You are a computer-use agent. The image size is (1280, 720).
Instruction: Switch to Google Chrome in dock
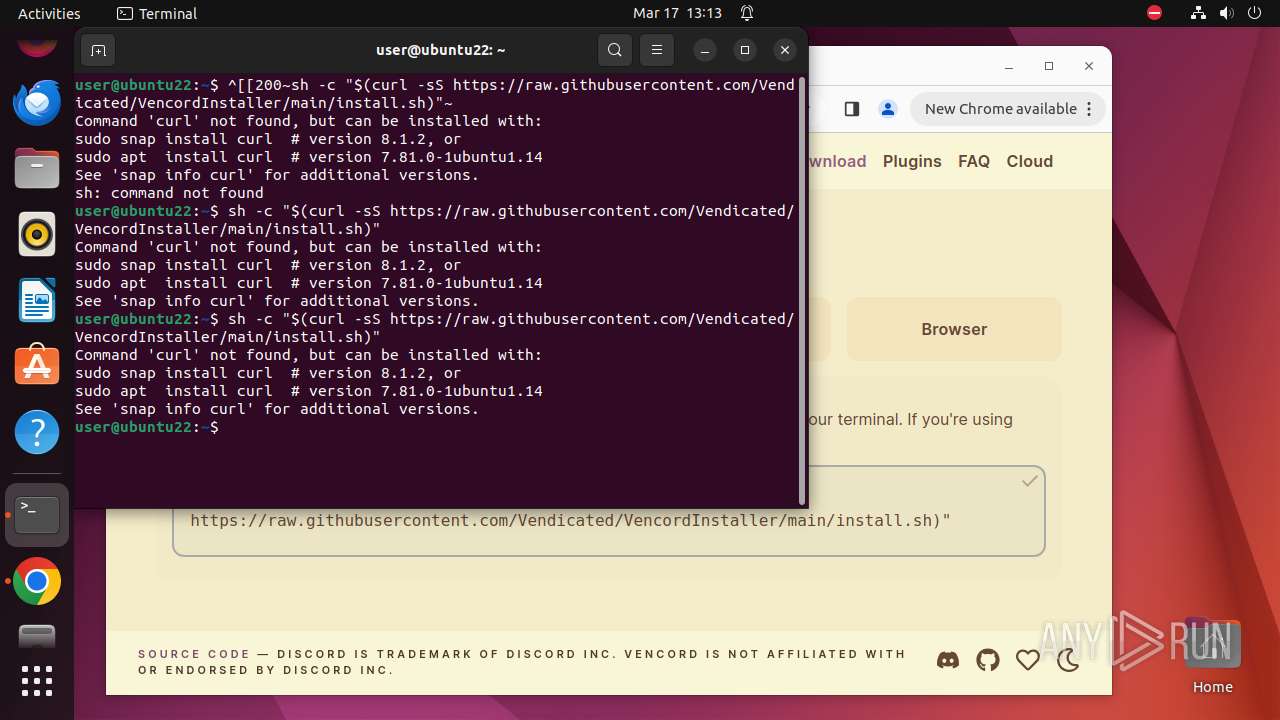click(37, 581)
